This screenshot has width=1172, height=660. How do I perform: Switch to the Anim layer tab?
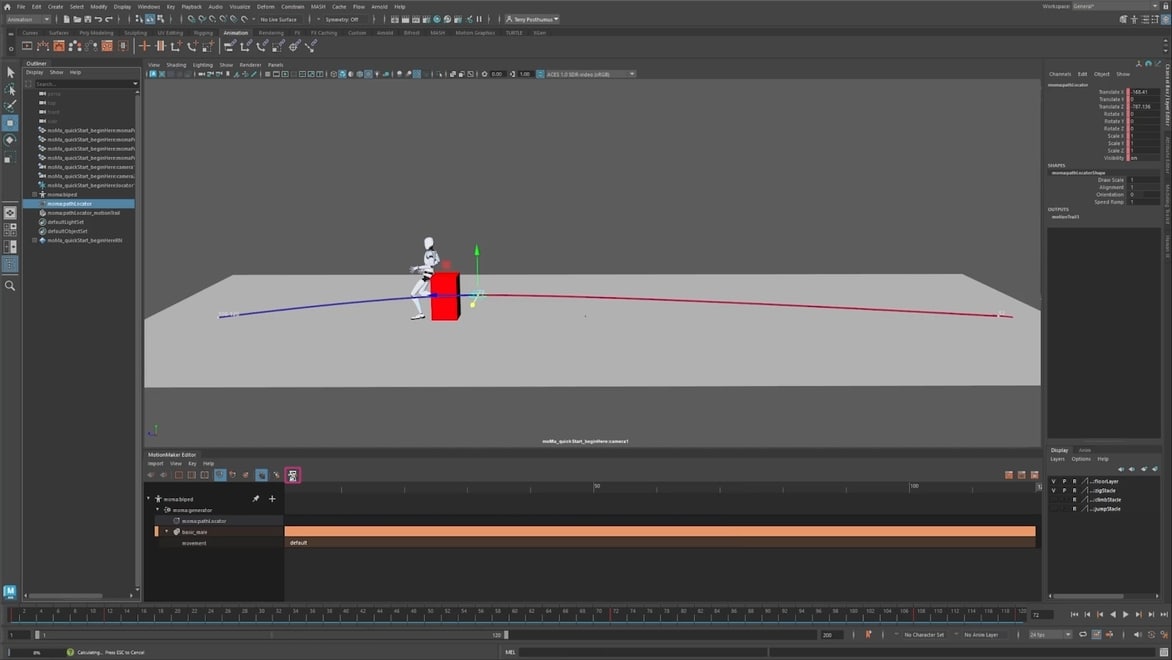click(1085, 450)
